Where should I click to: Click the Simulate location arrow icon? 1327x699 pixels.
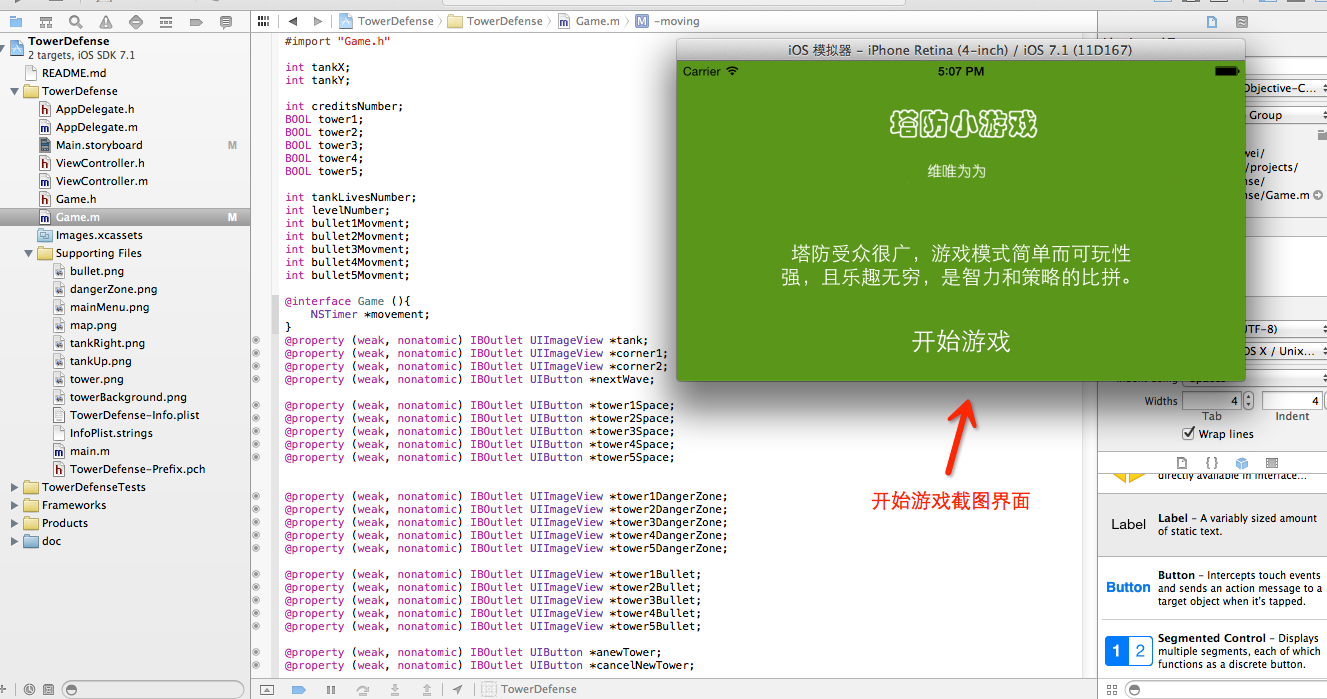point(458,689)
